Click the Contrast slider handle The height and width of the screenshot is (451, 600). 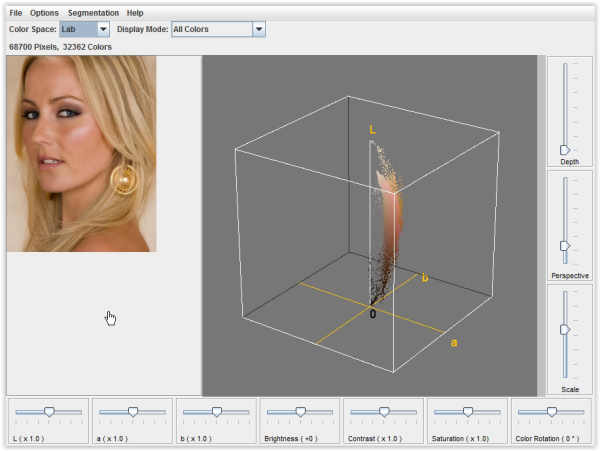[x=384, y=411]
